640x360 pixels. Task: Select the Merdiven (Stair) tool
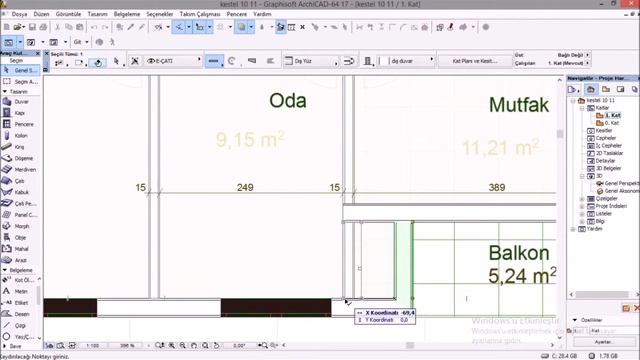coord(20,169)
